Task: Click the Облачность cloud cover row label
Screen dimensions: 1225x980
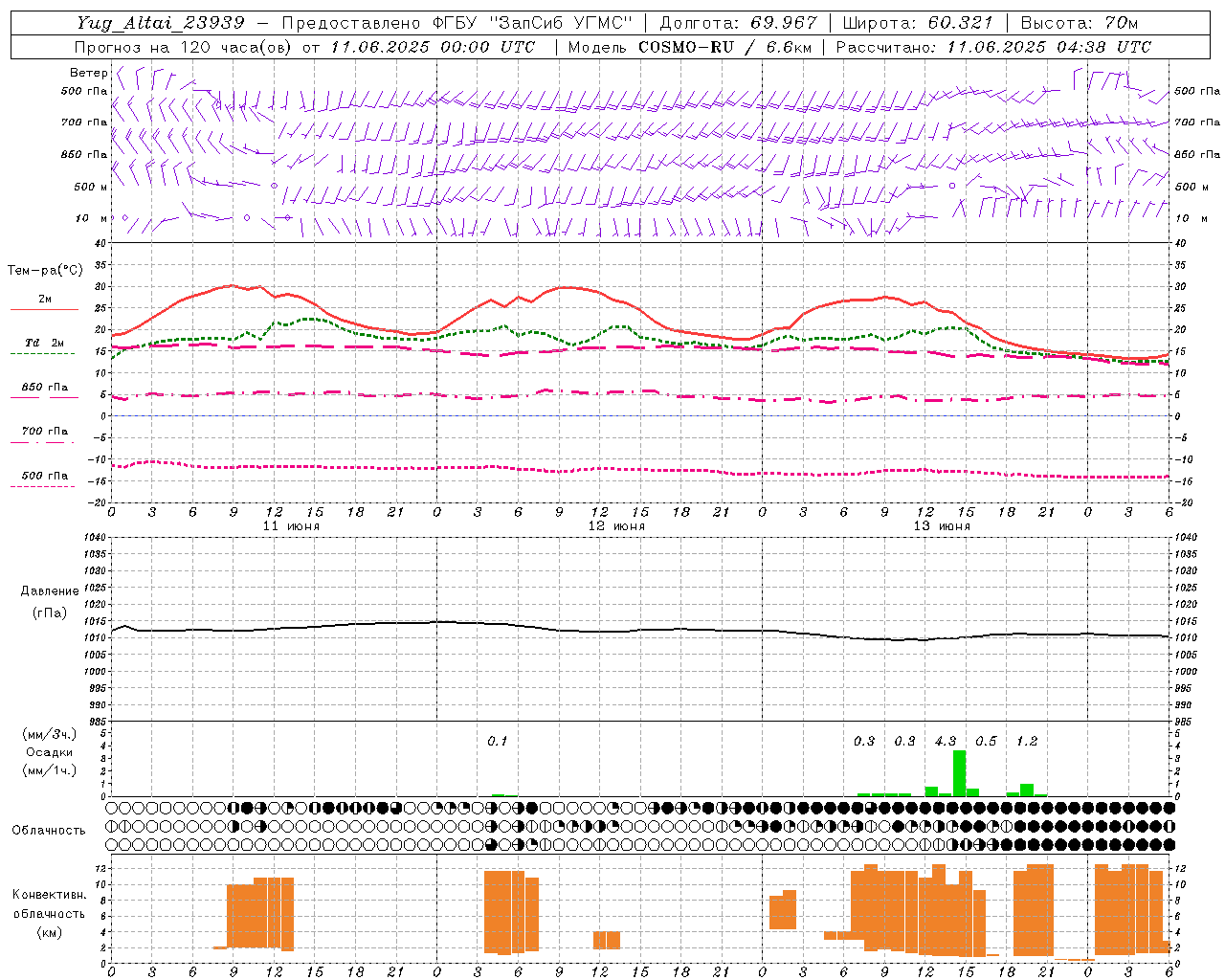Action: pos(49,830)
